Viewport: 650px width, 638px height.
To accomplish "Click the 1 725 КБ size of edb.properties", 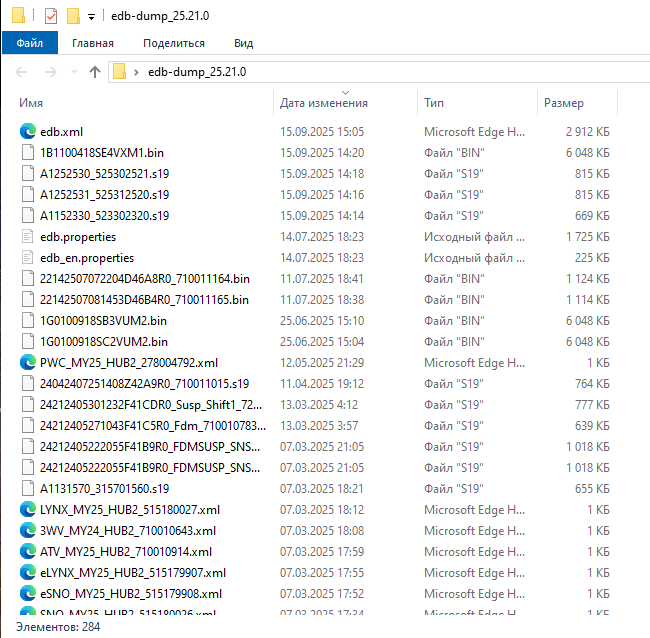I will [587, 237].
